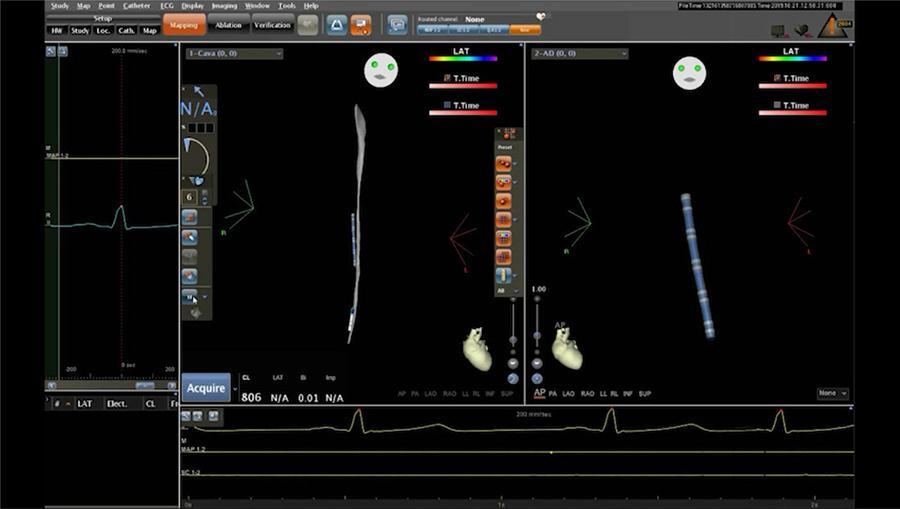Toggle the checked T.Time checkbox in right viewer
The height and width of the screenshot is (509, 900).
click(777, 78)
